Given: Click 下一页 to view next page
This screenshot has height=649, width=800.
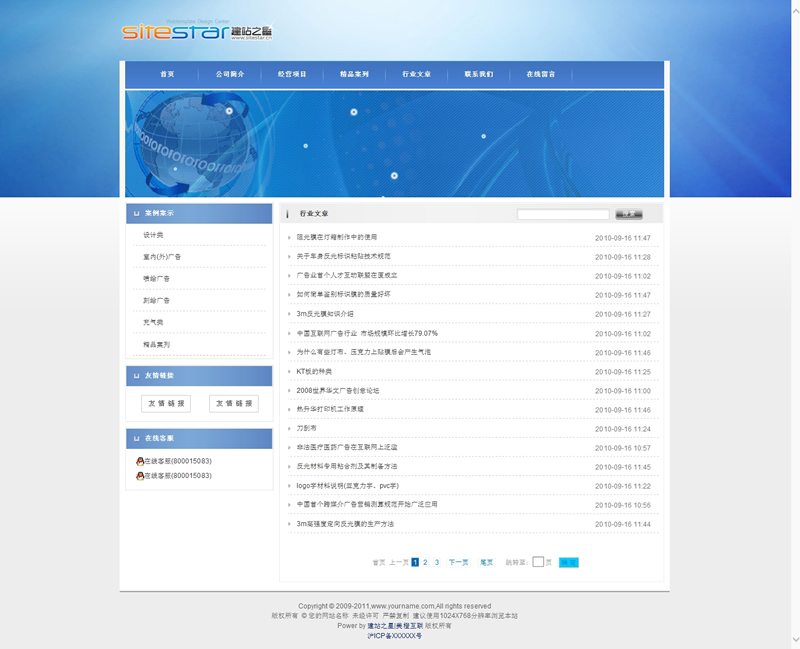Looking at the screenshot, I should click(x=458, y=563).
